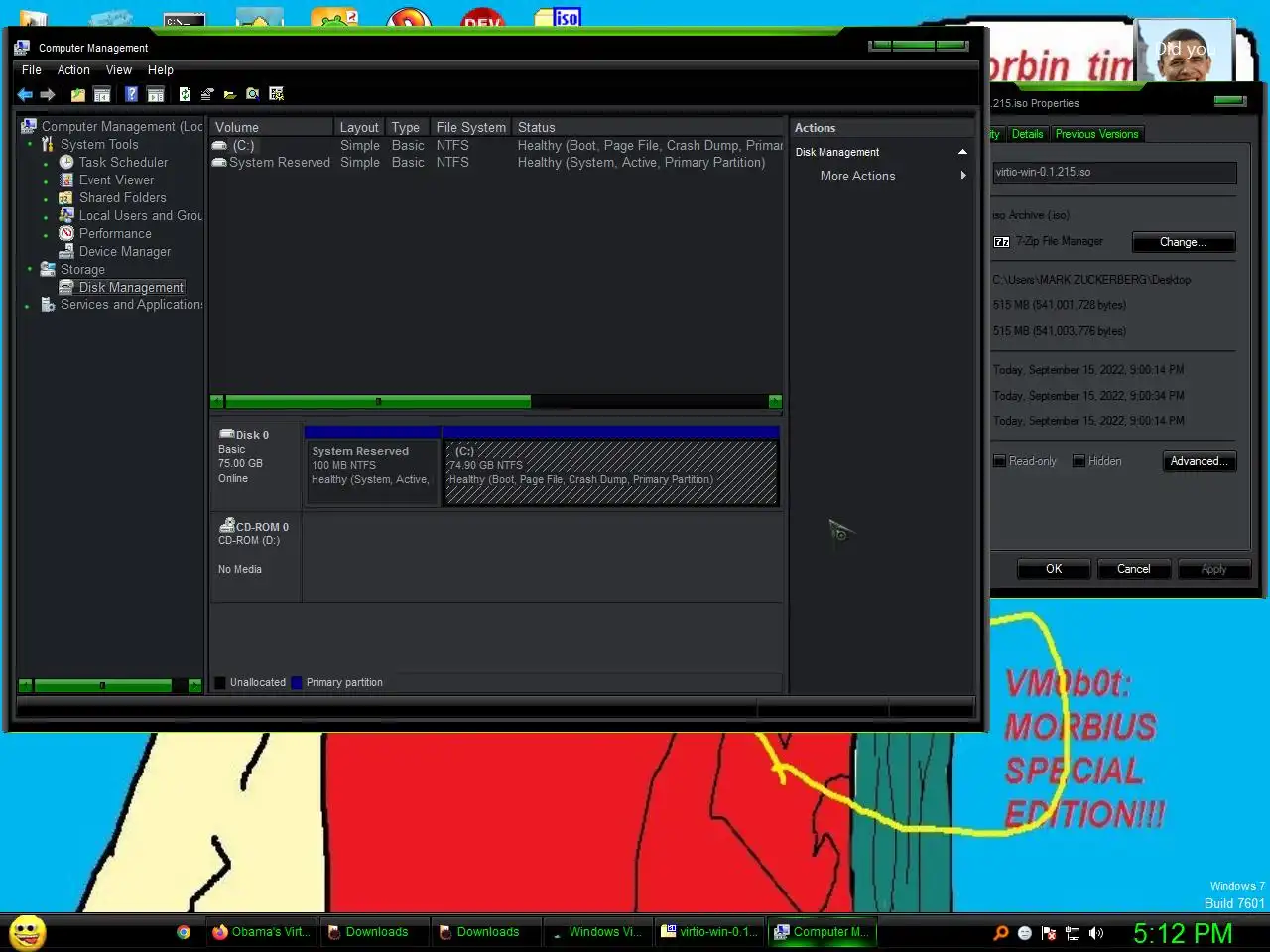1270x952 pixels.
Task: Click the Change... button in Properties
Action: [1183, 242]
